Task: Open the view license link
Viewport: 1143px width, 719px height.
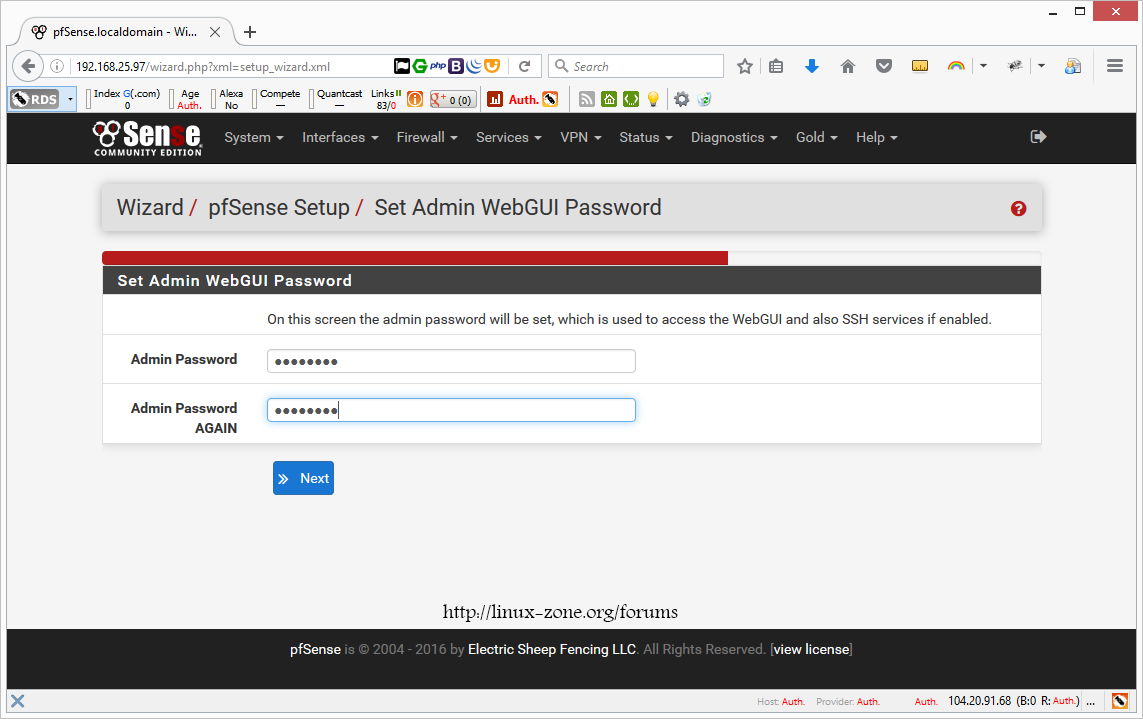Action: point(811,650)
